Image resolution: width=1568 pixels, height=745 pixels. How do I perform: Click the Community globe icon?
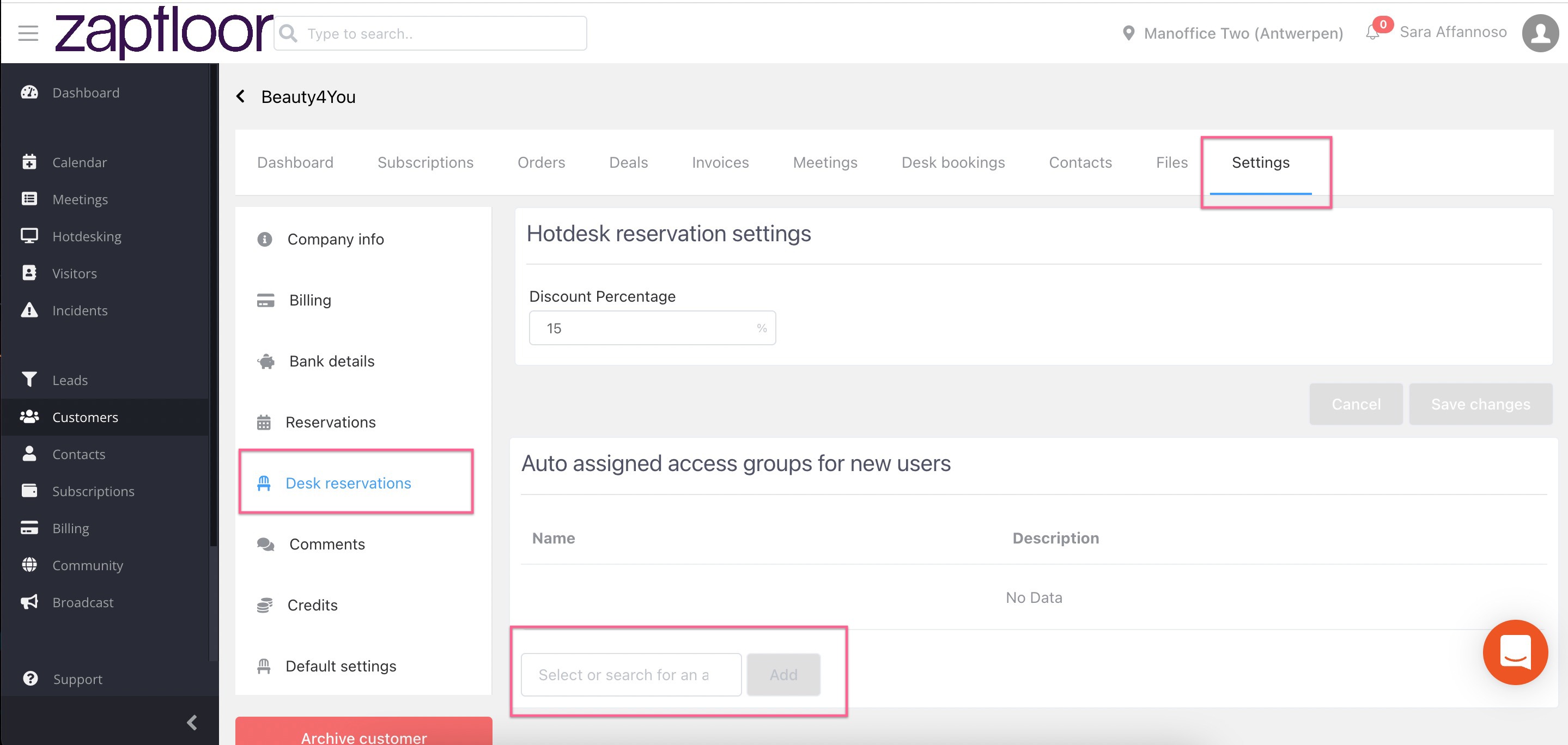pos(29,565)
